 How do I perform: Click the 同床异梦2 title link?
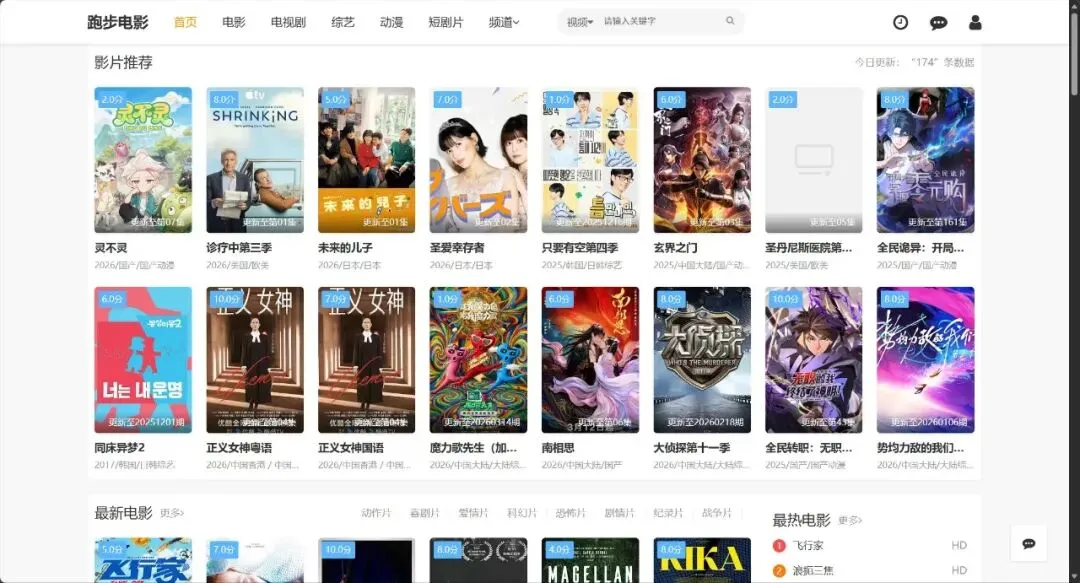[x=120, y=447]
